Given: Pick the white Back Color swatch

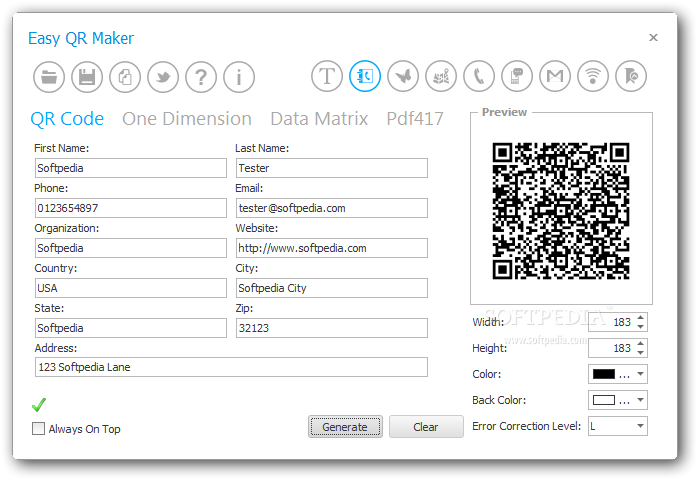Looking at the screenshot, I should (604, 400).
